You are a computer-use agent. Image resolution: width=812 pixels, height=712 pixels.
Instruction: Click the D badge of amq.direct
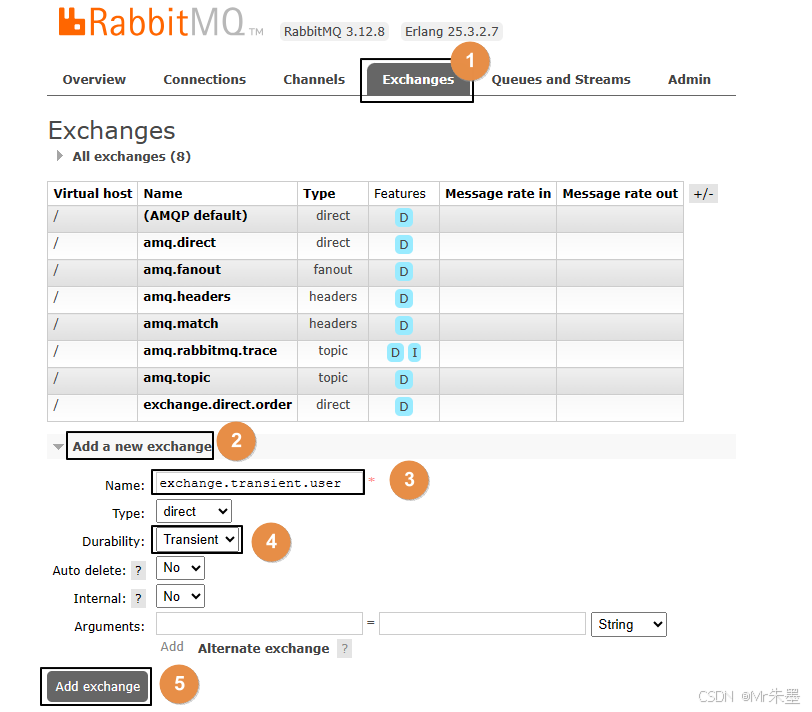click(404, 244)
